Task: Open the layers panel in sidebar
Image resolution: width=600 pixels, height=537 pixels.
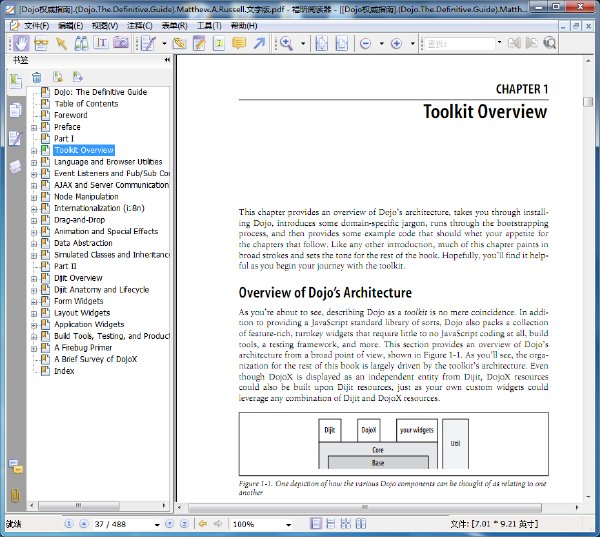Action: pyautogui.click(x=15, y=167)
